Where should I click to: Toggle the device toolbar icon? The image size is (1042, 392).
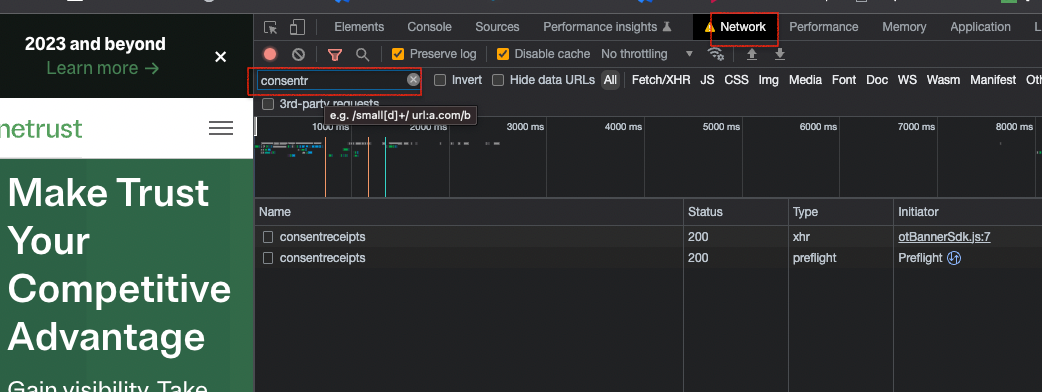297,27
